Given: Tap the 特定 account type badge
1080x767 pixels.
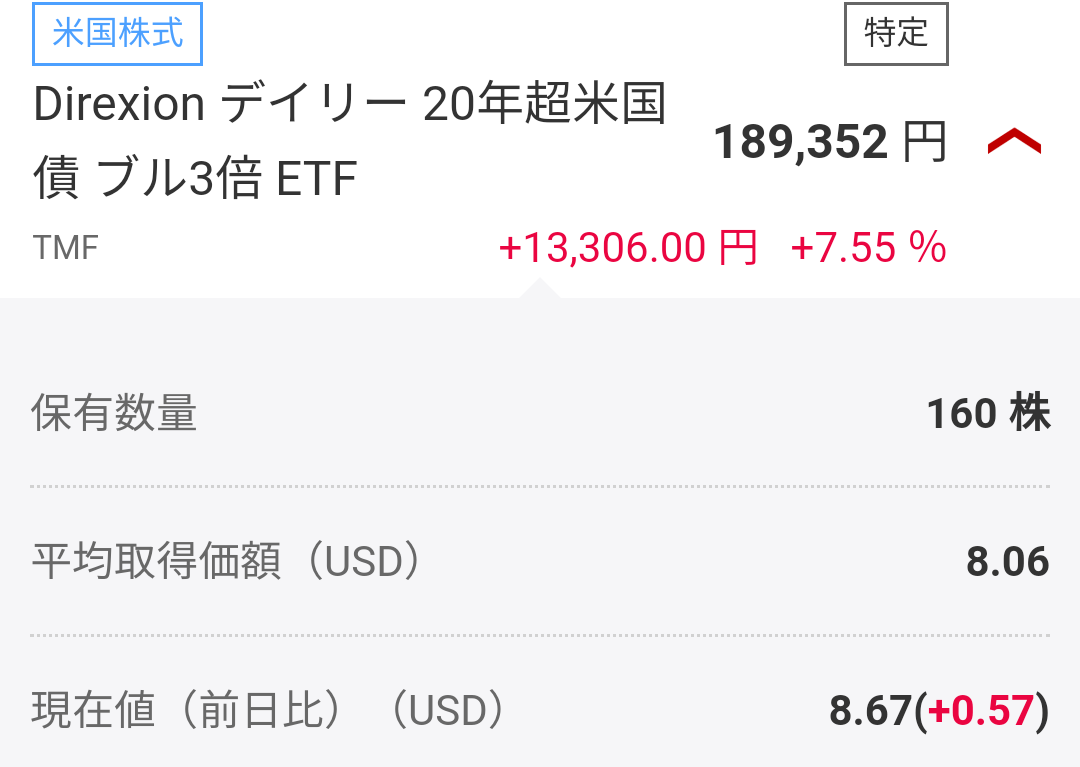Looking at the screenshot, I should pos(896,33).
